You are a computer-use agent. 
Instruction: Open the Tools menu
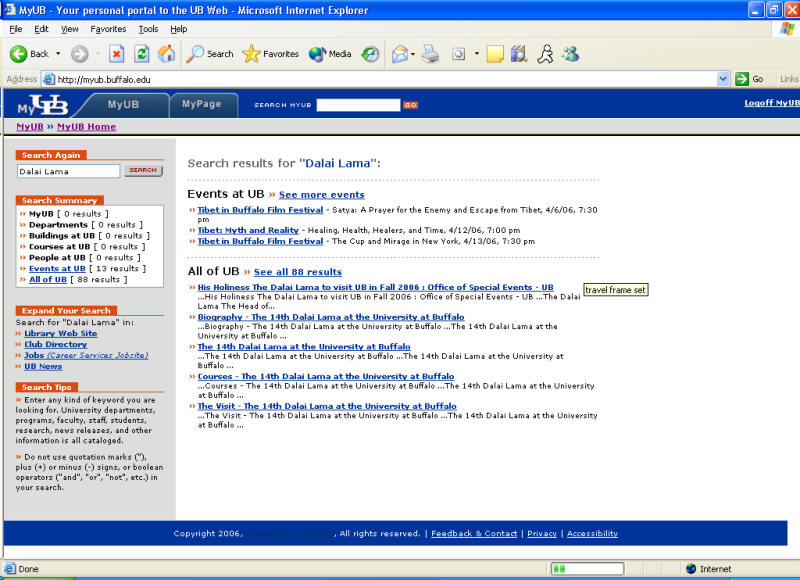[x=148, y=29]
